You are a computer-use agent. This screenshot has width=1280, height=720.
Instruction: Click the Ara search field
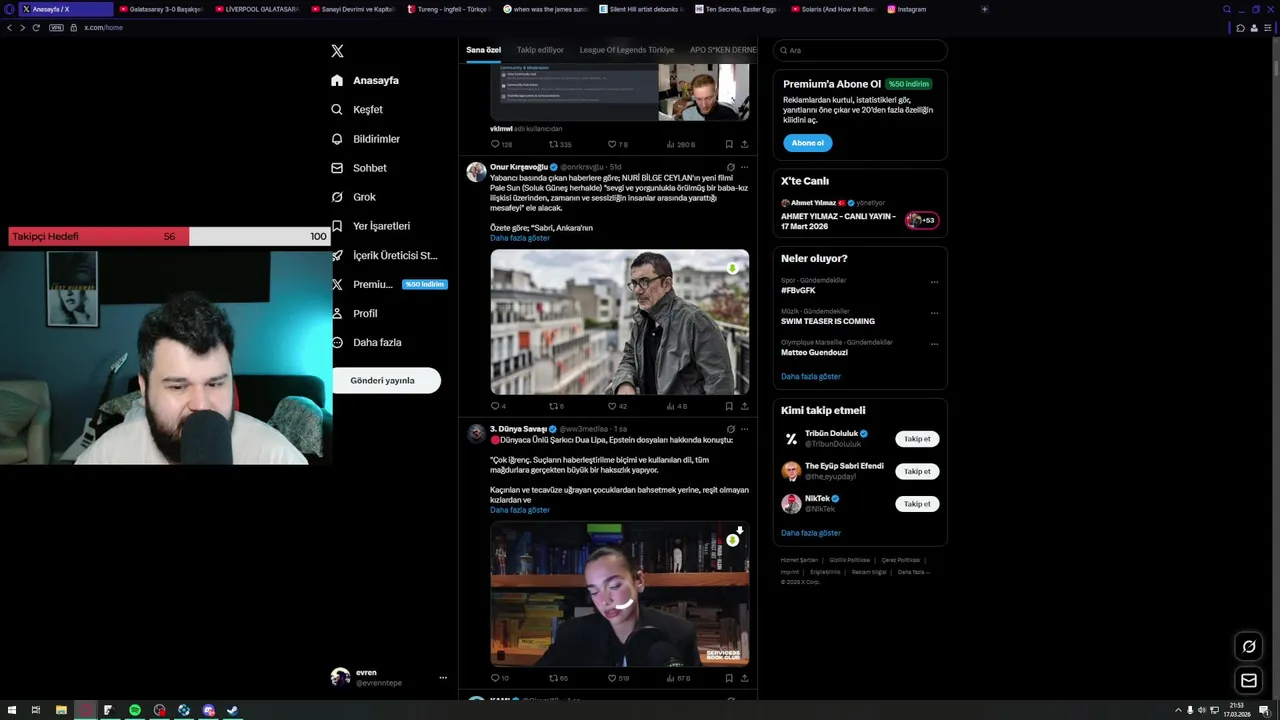860,50
